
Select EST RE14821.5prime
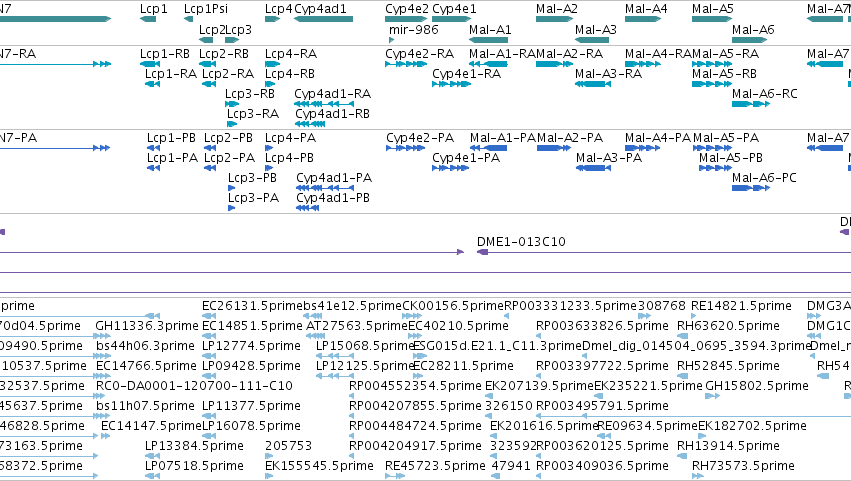(x=694, y=315)
